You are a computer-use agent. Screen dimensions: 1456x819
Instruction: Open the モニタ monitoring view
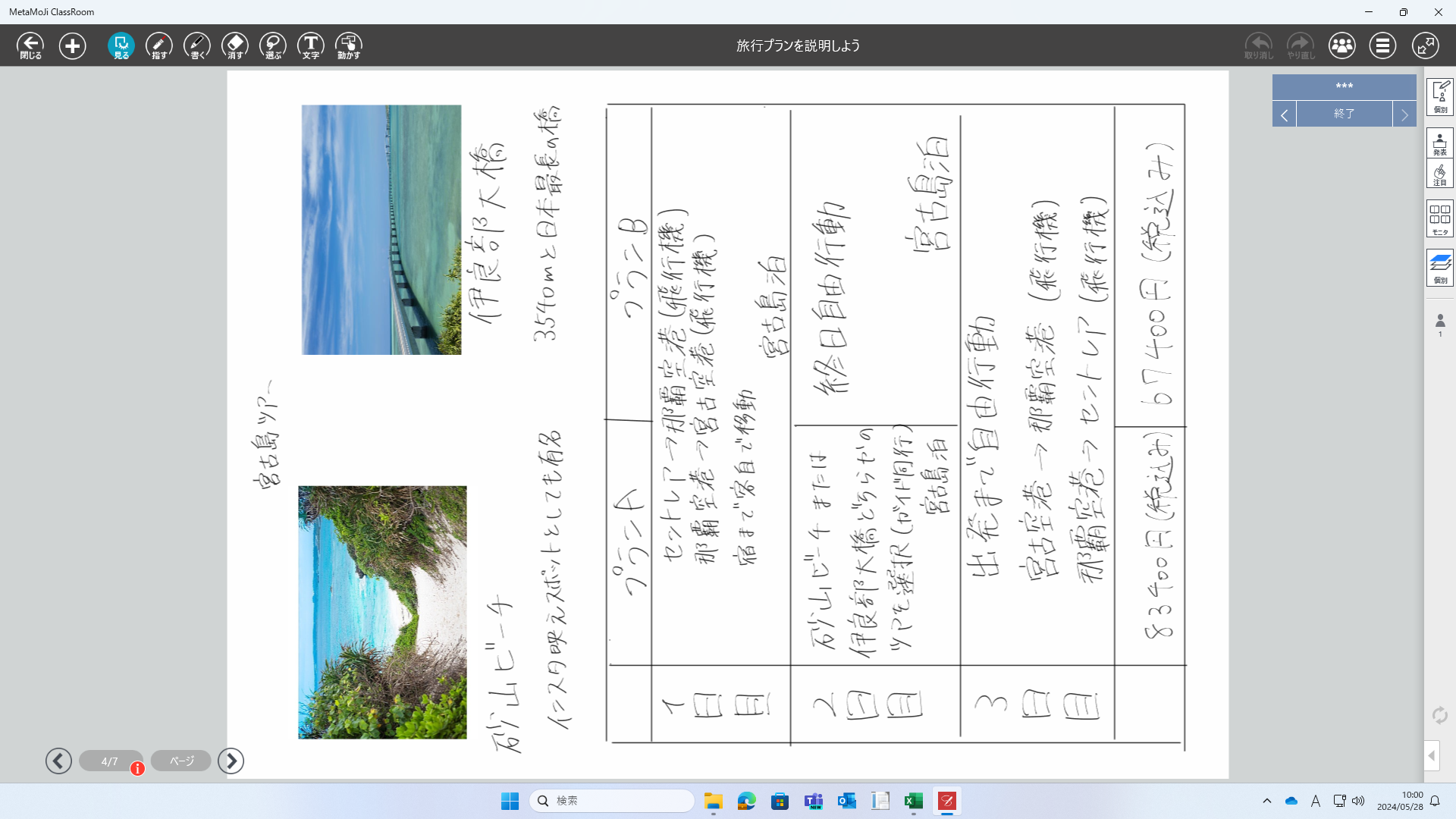(1439, 218)
